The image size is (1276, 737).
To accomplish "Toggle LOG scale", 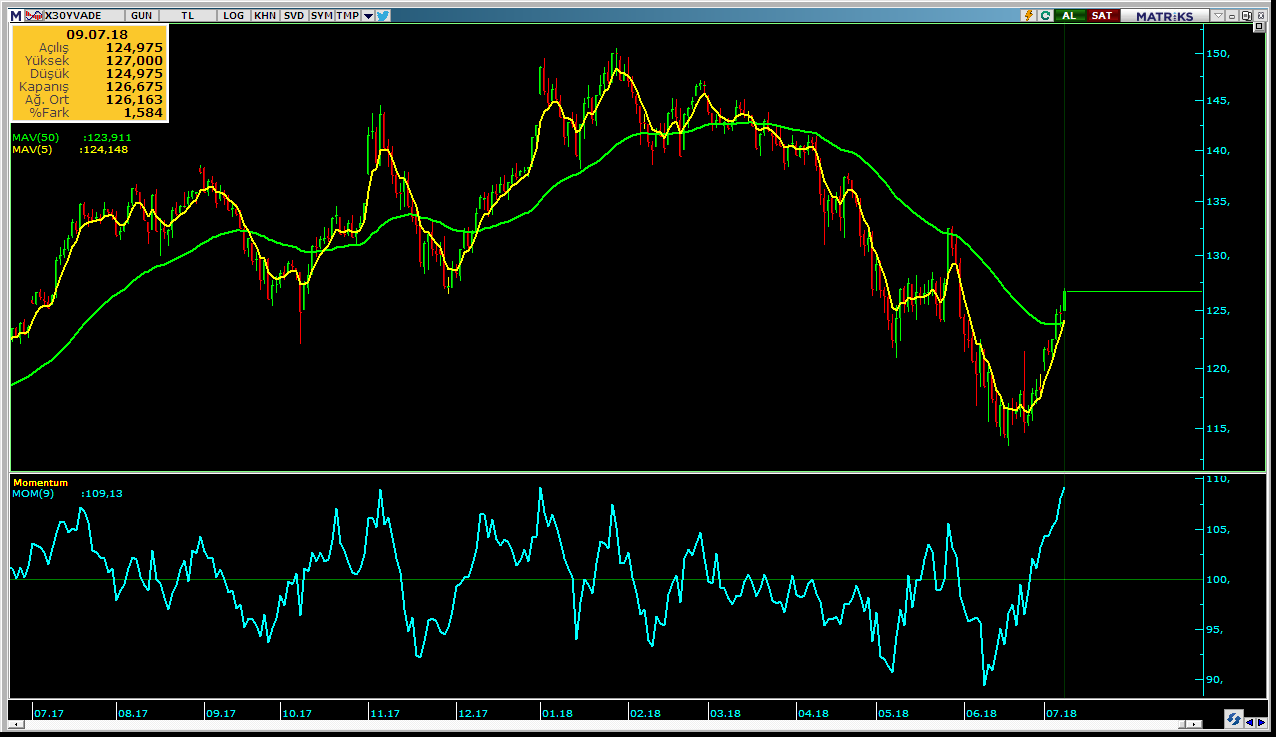I will point(233,16).
